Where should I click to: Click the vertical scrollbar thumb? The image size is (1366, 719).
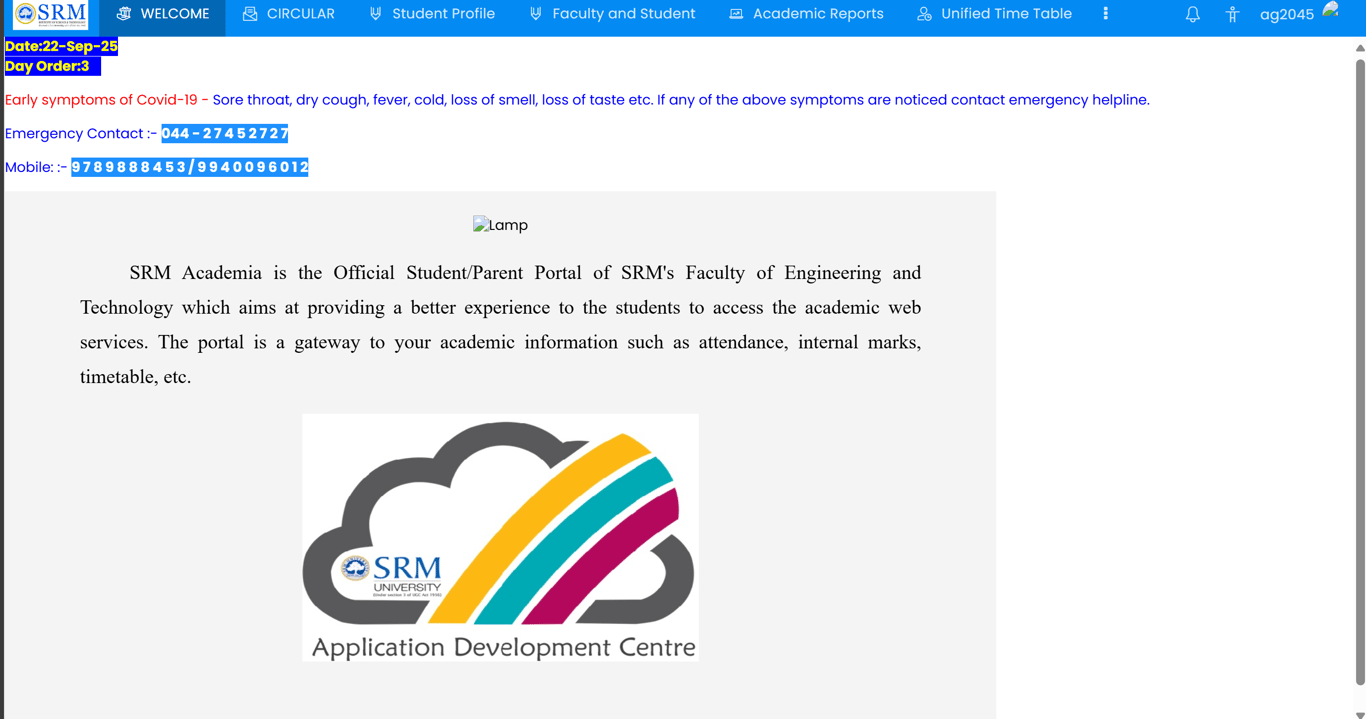click(1360, 372)
